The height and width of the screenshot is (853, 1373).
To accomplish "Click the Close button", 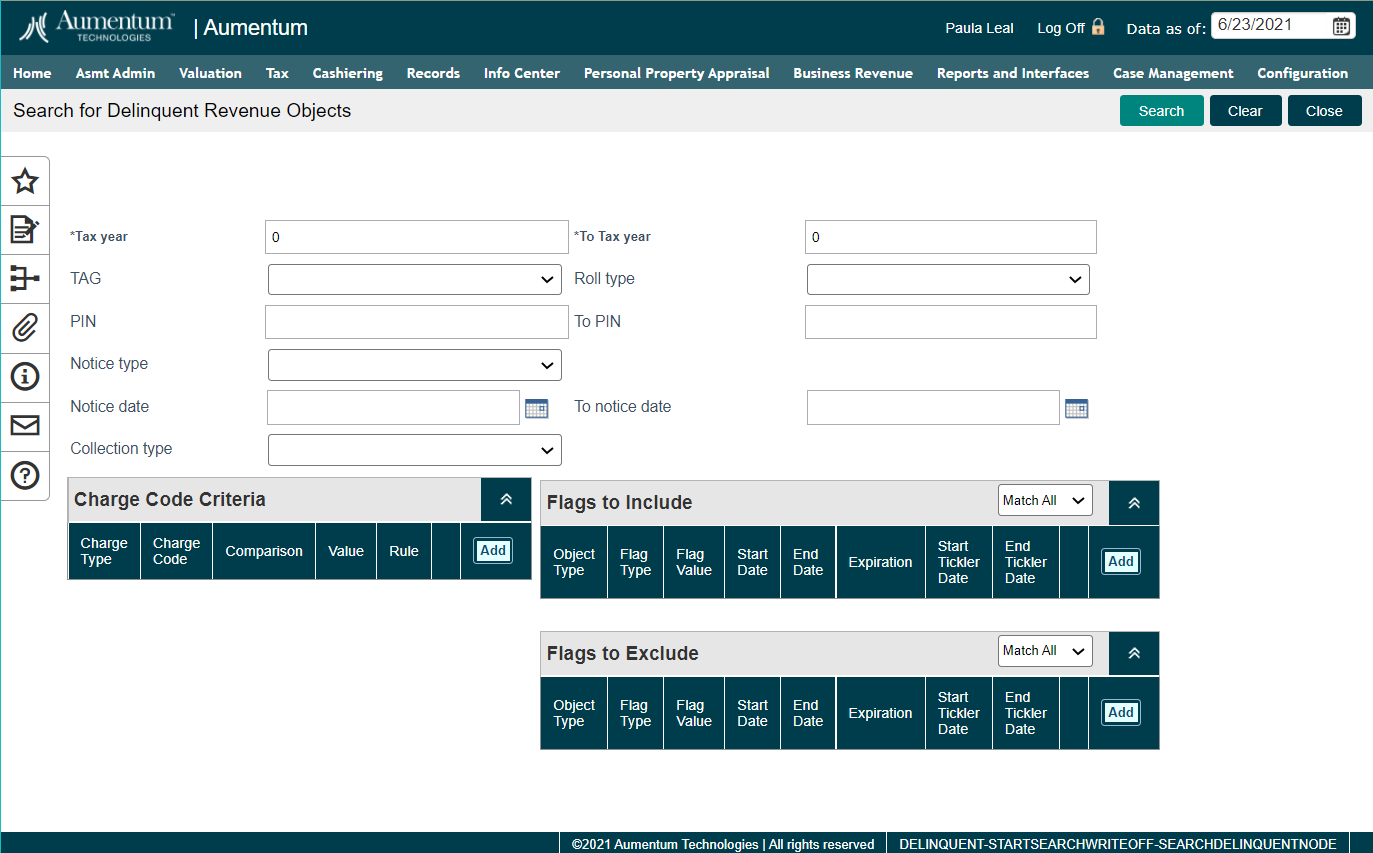I will pyautogui.click(x=1324, y=111).
